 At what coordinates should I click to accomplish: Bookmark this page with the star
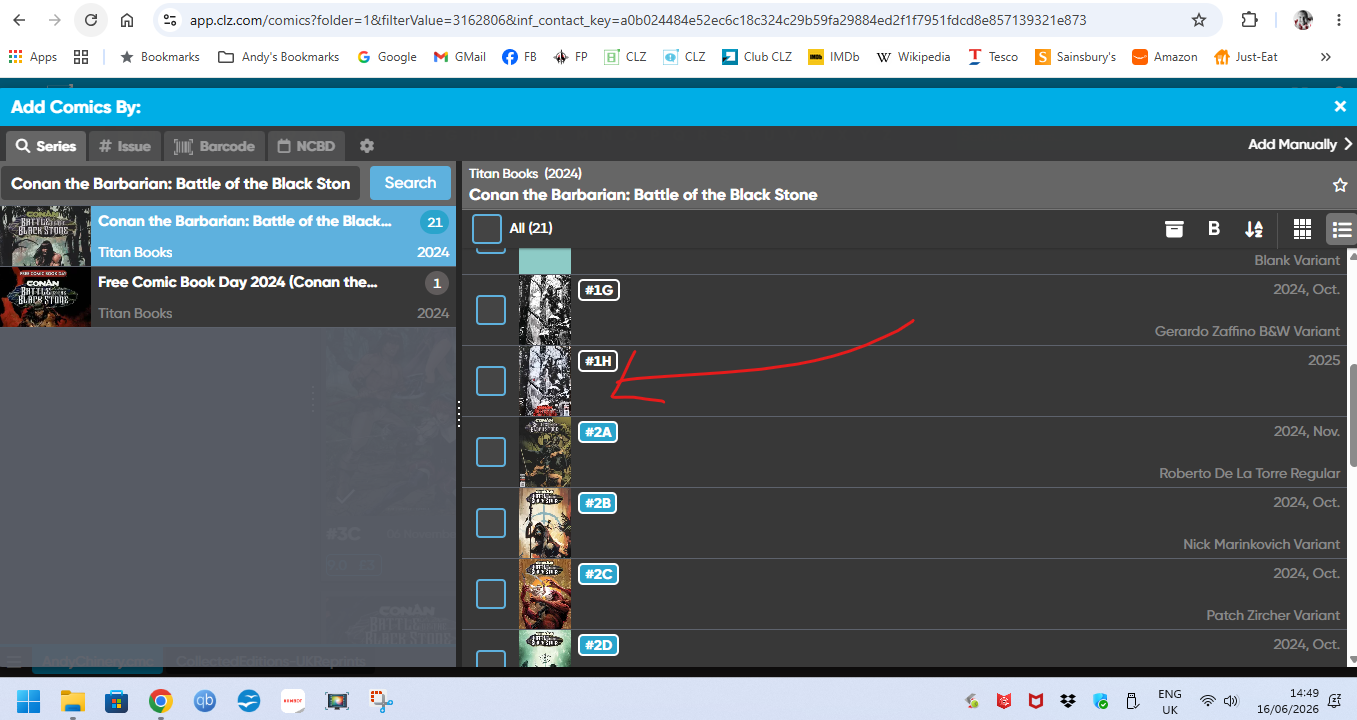pos(1199,20)
